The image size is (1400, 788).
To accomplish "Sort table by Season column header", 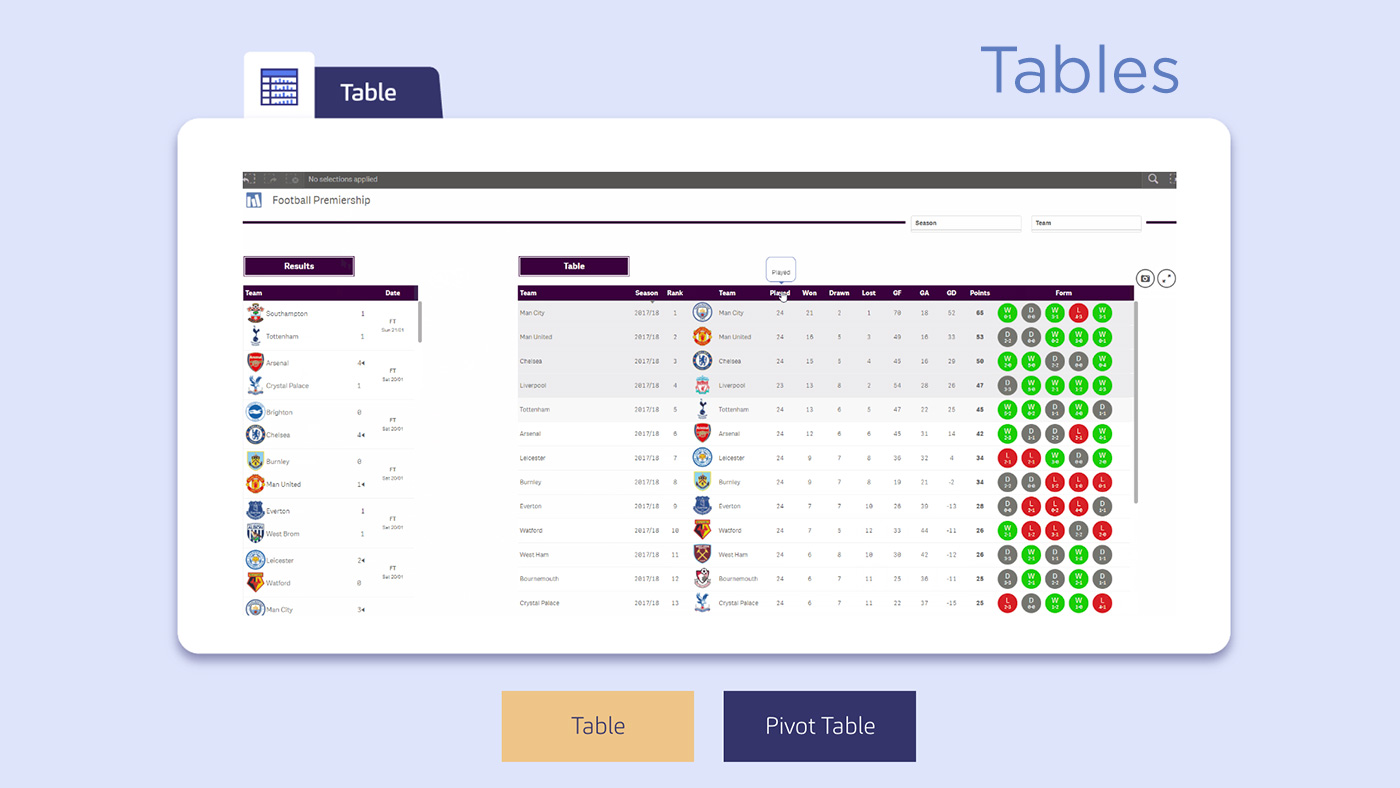I will pos(647,293).
